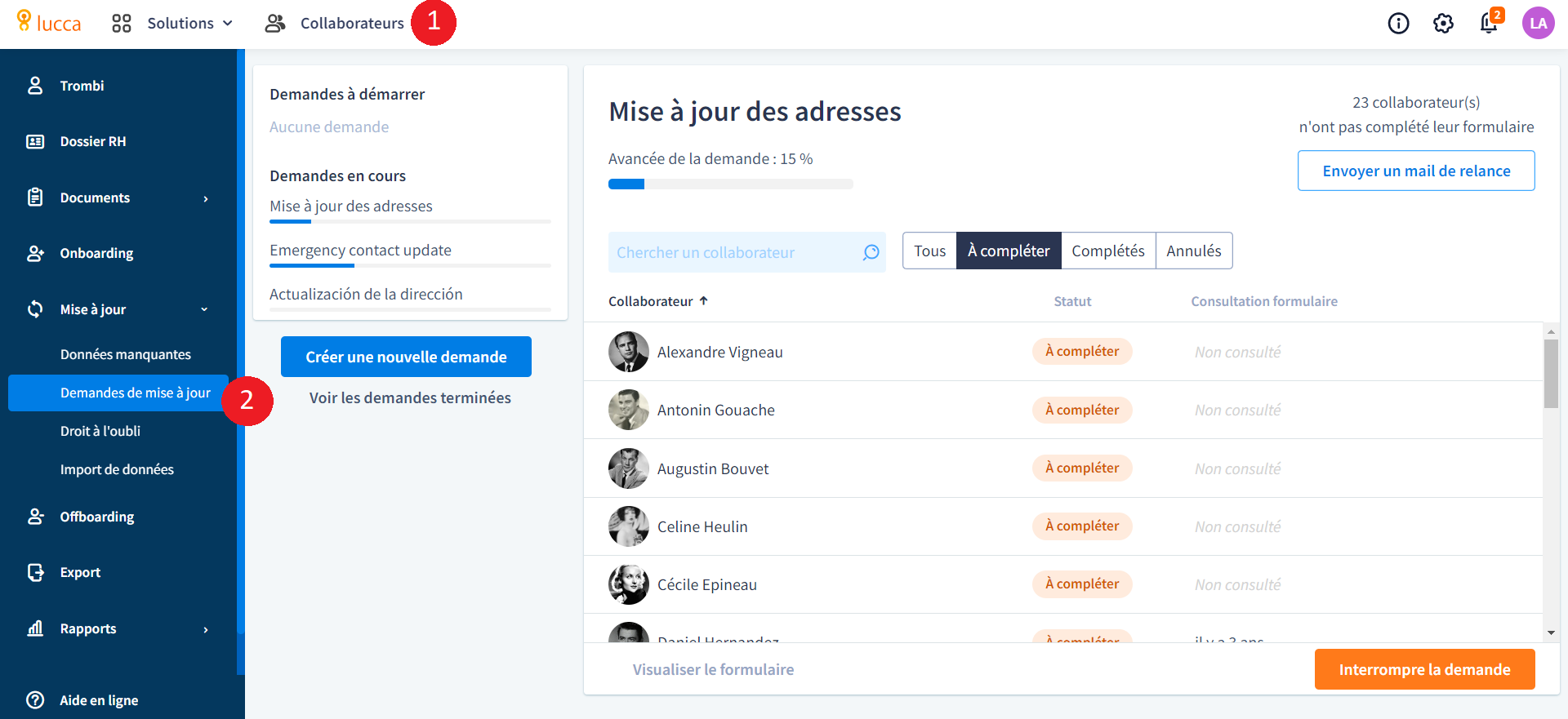Open the Solutions grid icon

coord(122,23)
